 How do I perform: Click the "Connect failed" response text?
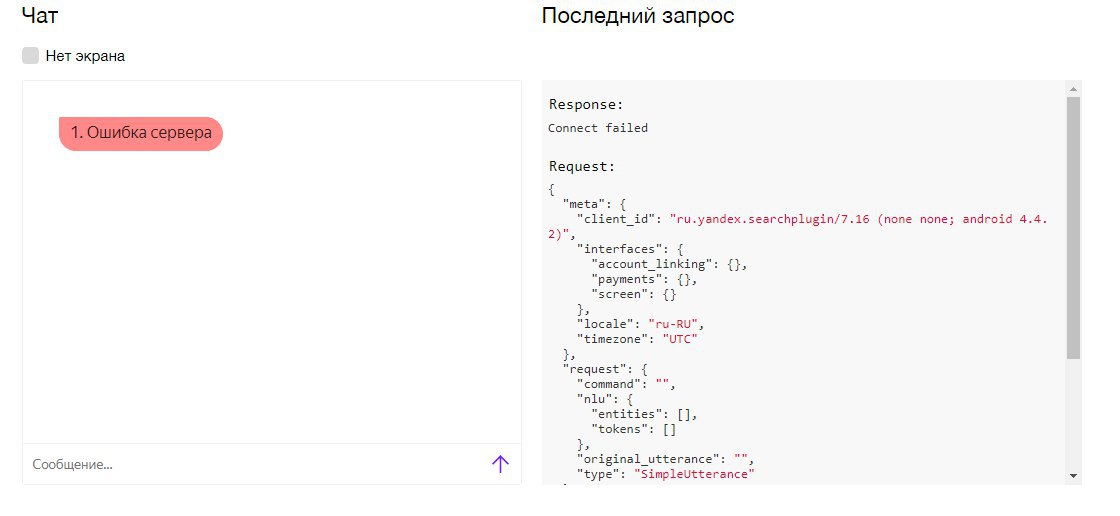coord(598,128)
